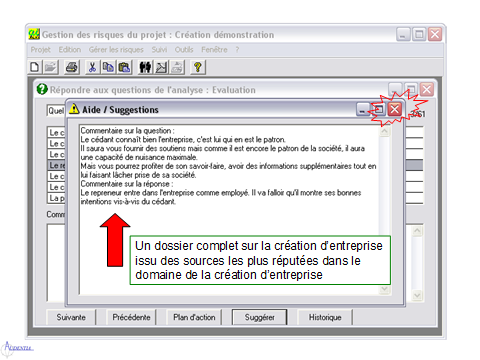Open the Fenêtre menu
The height and width of the screenshot is (360, 480).
pos(214,50)
